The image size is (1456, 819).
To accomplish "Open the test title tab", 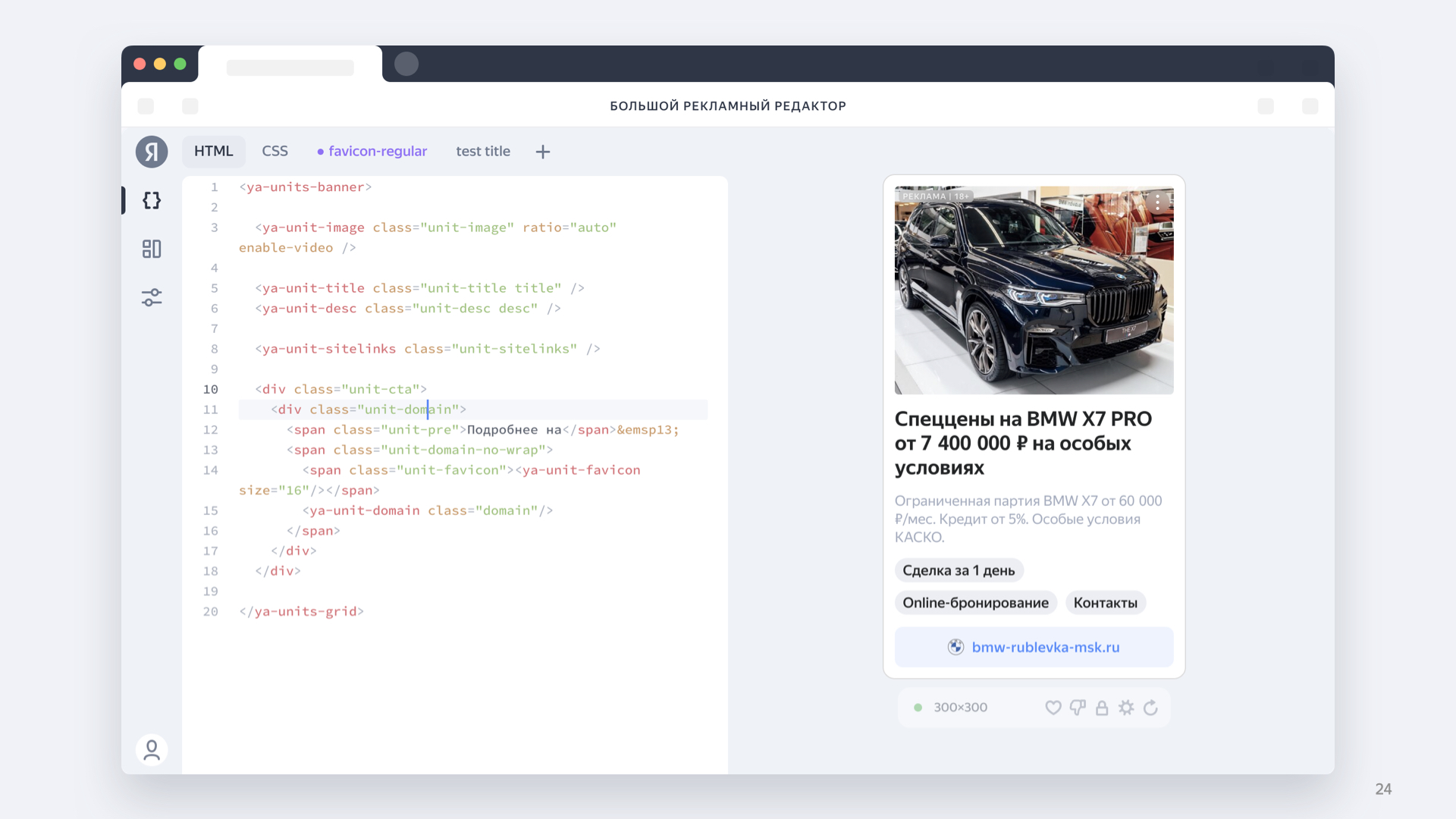I will [x=483, y=152].
